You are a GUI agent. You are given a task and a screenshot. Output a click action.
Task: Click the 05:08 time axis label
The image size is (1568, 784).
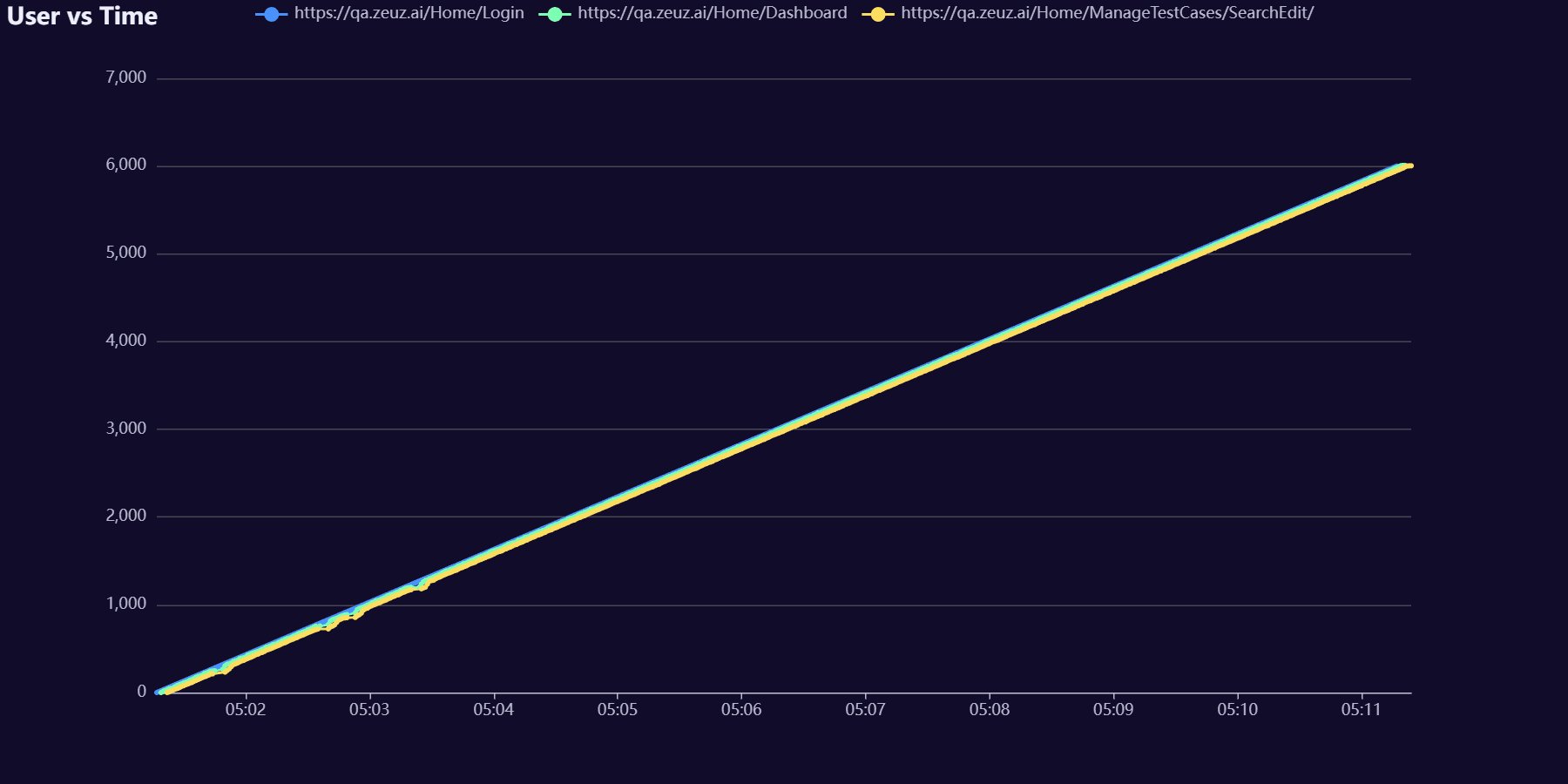click(990, 710)
